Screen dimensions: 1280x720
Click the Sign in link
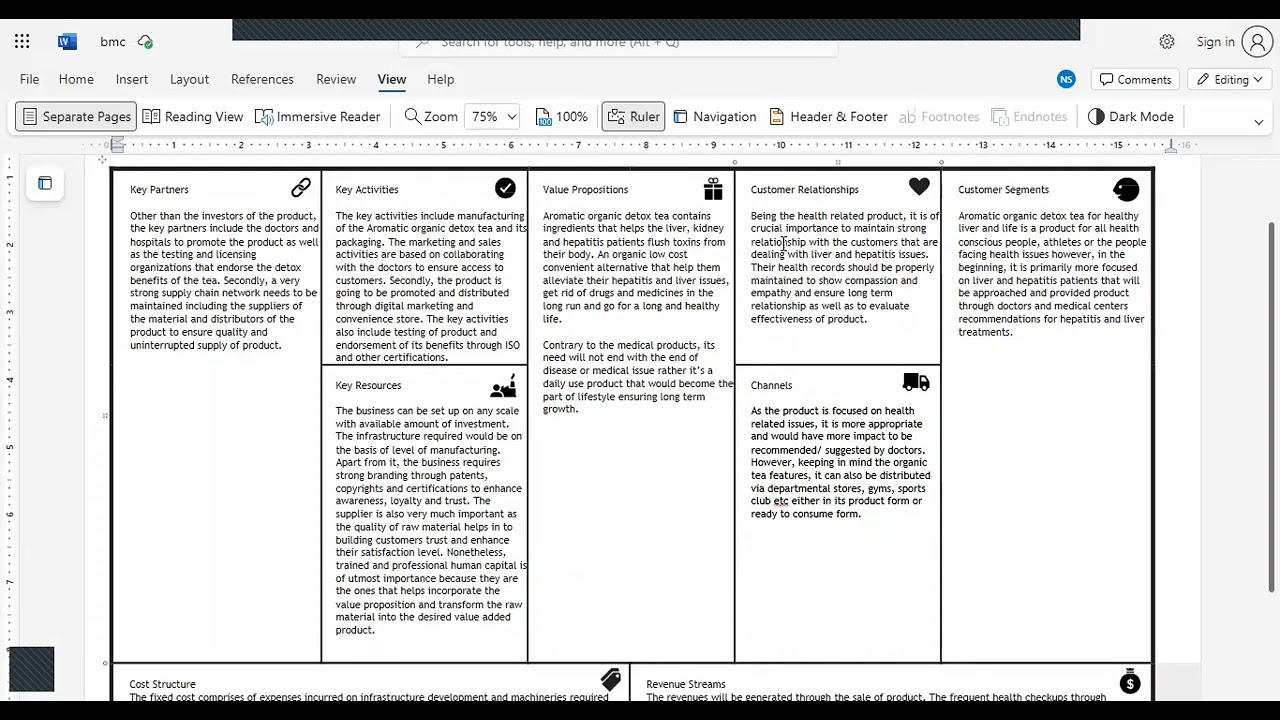[x=1216, y=42]
